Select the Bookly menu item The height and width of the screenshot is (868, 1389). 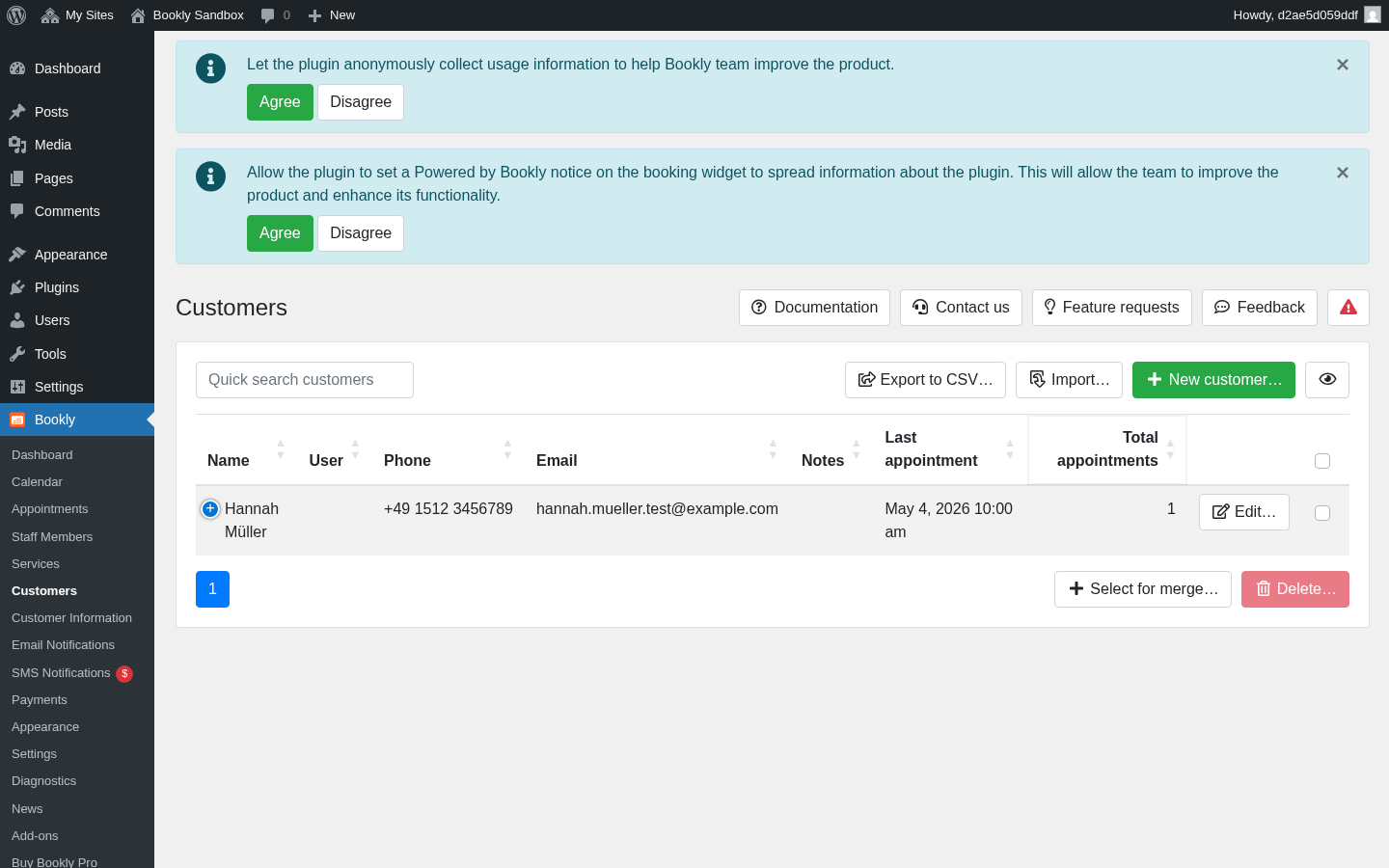click(x=77, y=420)
